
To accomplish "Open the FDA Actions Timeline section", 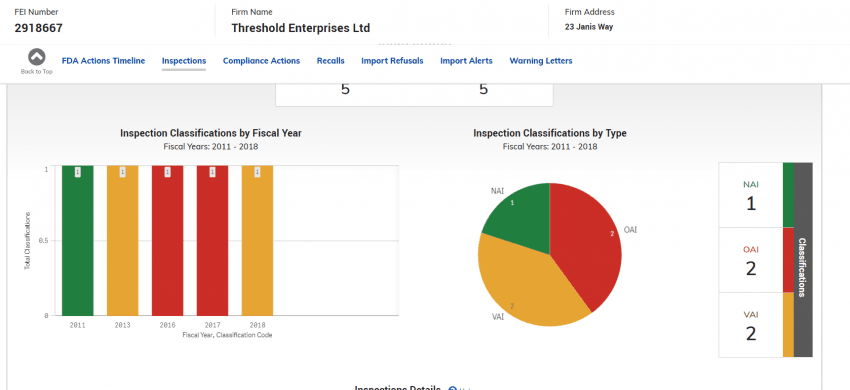I will point(104,61).
